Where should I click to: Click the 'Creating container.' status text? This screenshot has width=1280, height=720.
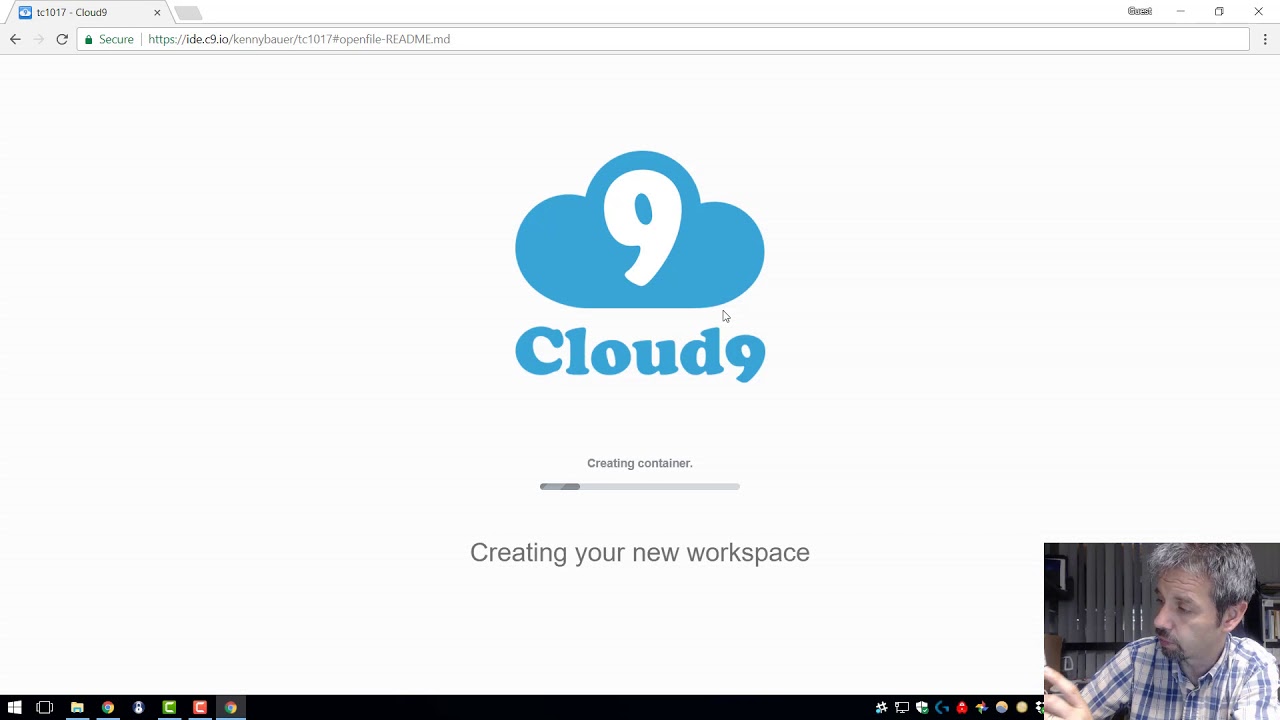640,463
